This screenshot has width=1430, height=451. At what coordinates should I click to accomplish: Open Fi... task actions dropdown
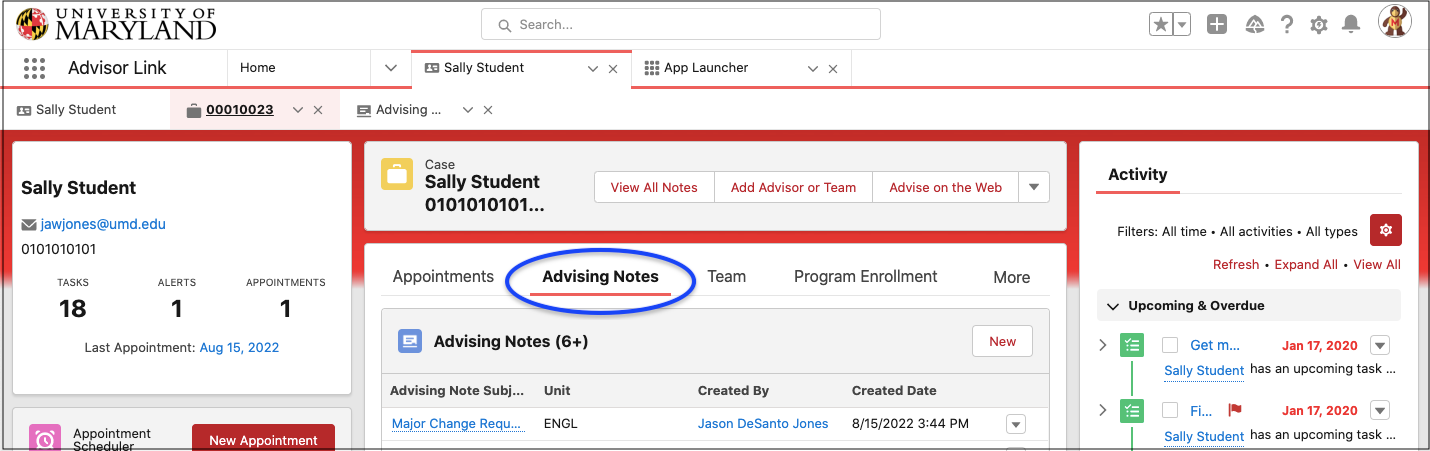1380,410
